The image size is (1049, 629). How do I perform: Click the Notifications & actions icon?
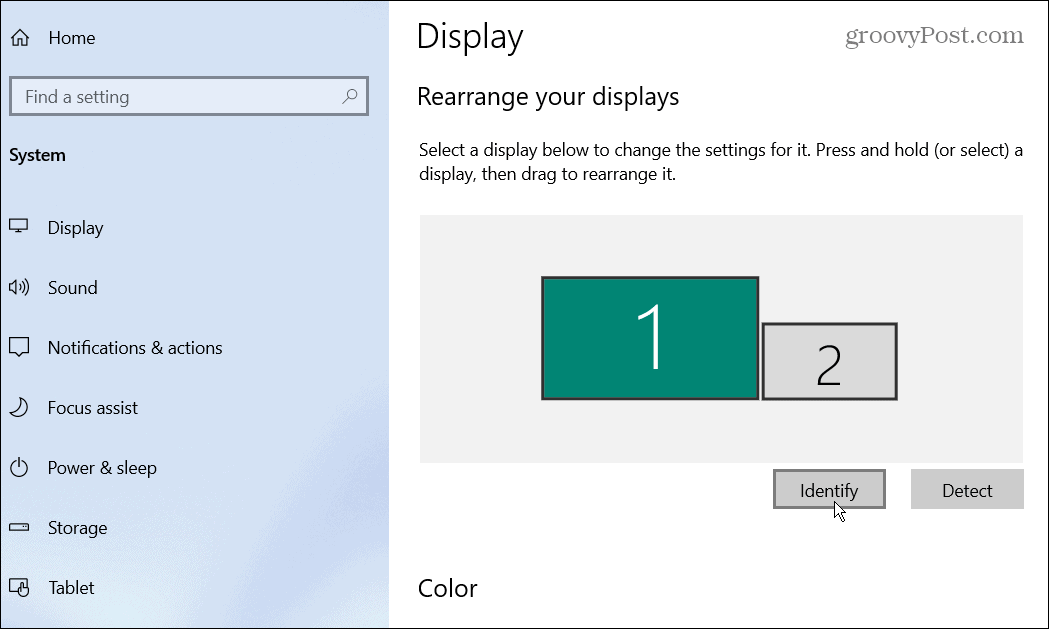pyautogui.click(x=19, y=347)
